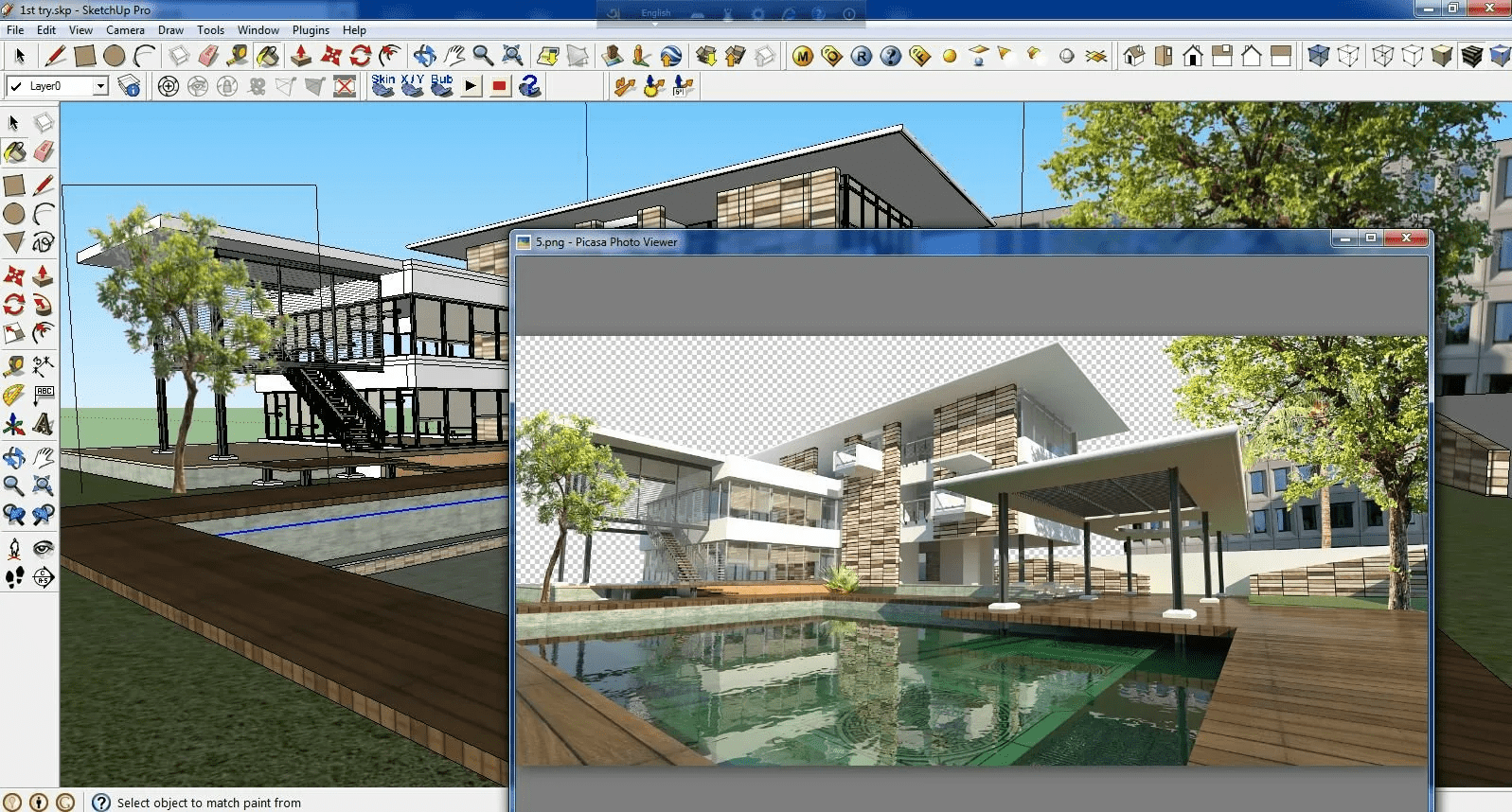This screenshot has width=1512, height=812.
Task: Switch to Wireframe style
Action: click(1383, 56)
